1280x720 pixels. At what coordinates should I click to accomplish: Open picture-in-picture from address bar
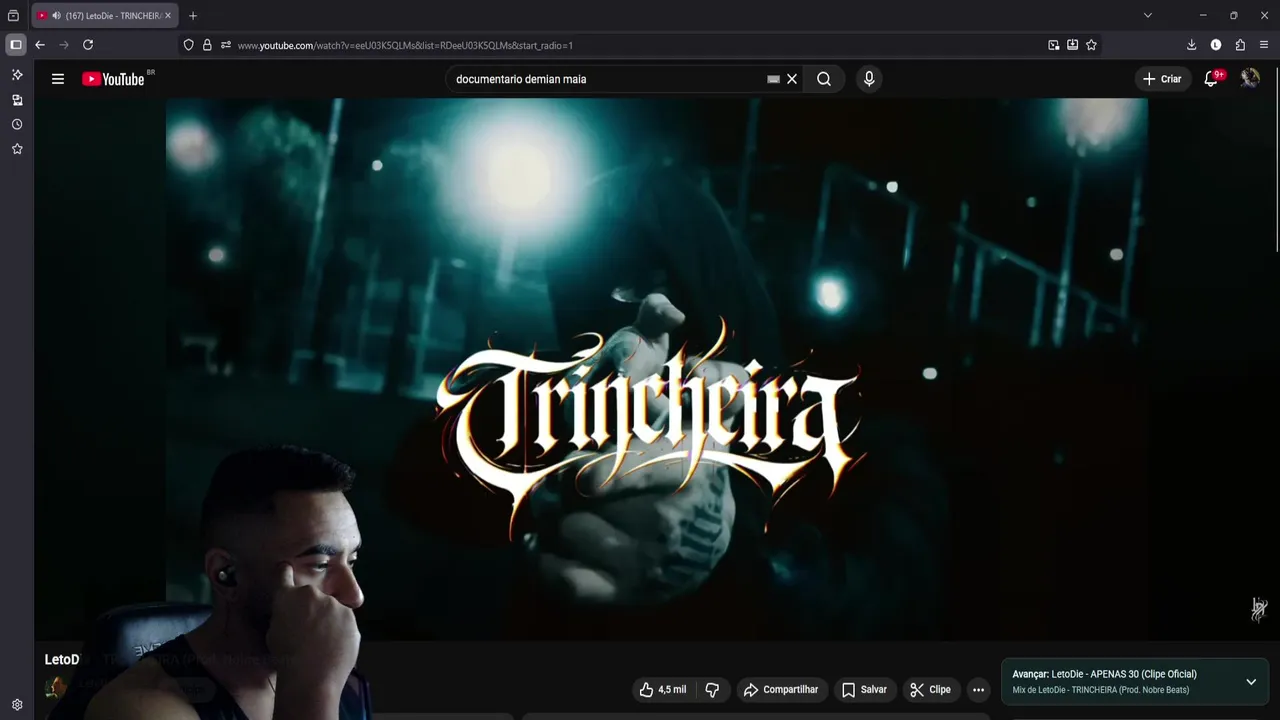click(x=1053, y=45)
